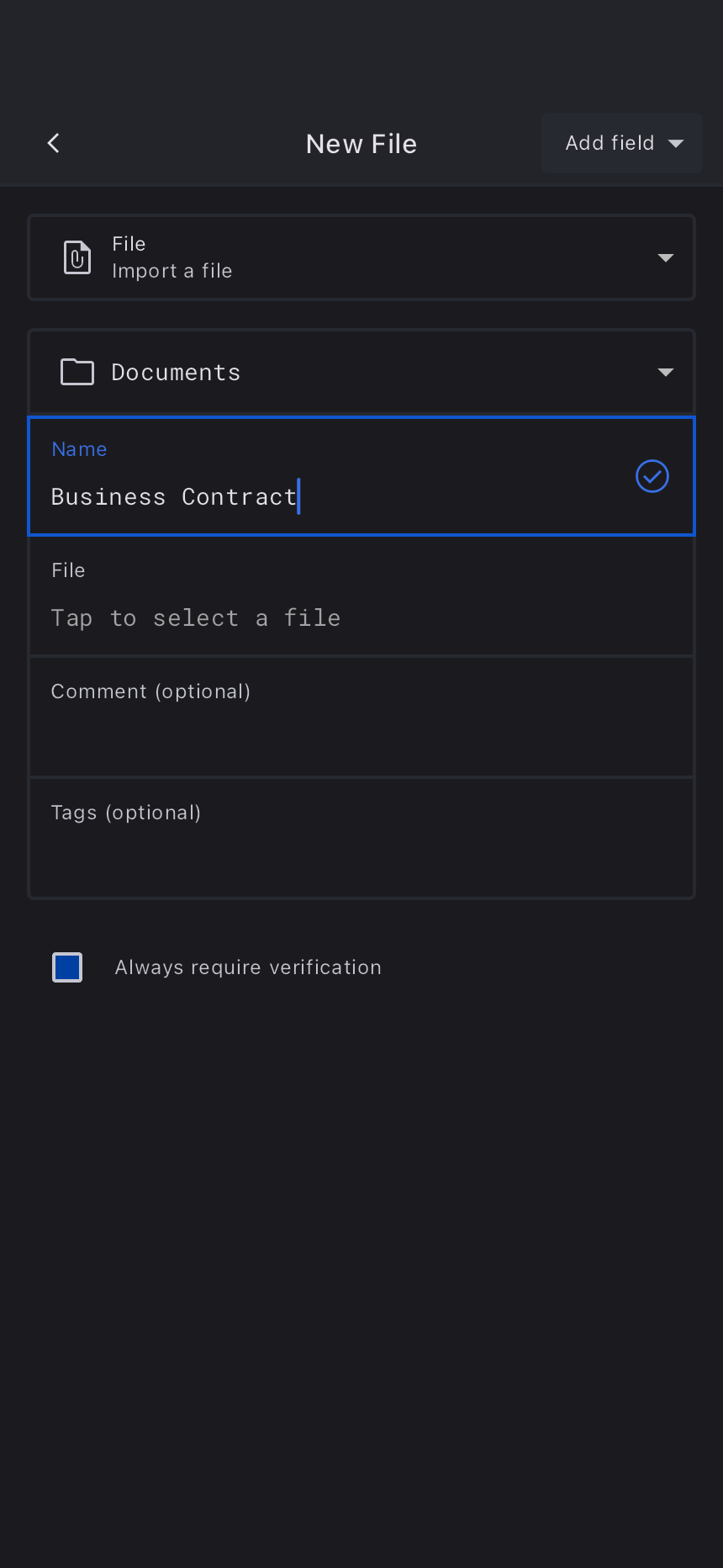Select the "Import a file" type entry

(172, 271)
